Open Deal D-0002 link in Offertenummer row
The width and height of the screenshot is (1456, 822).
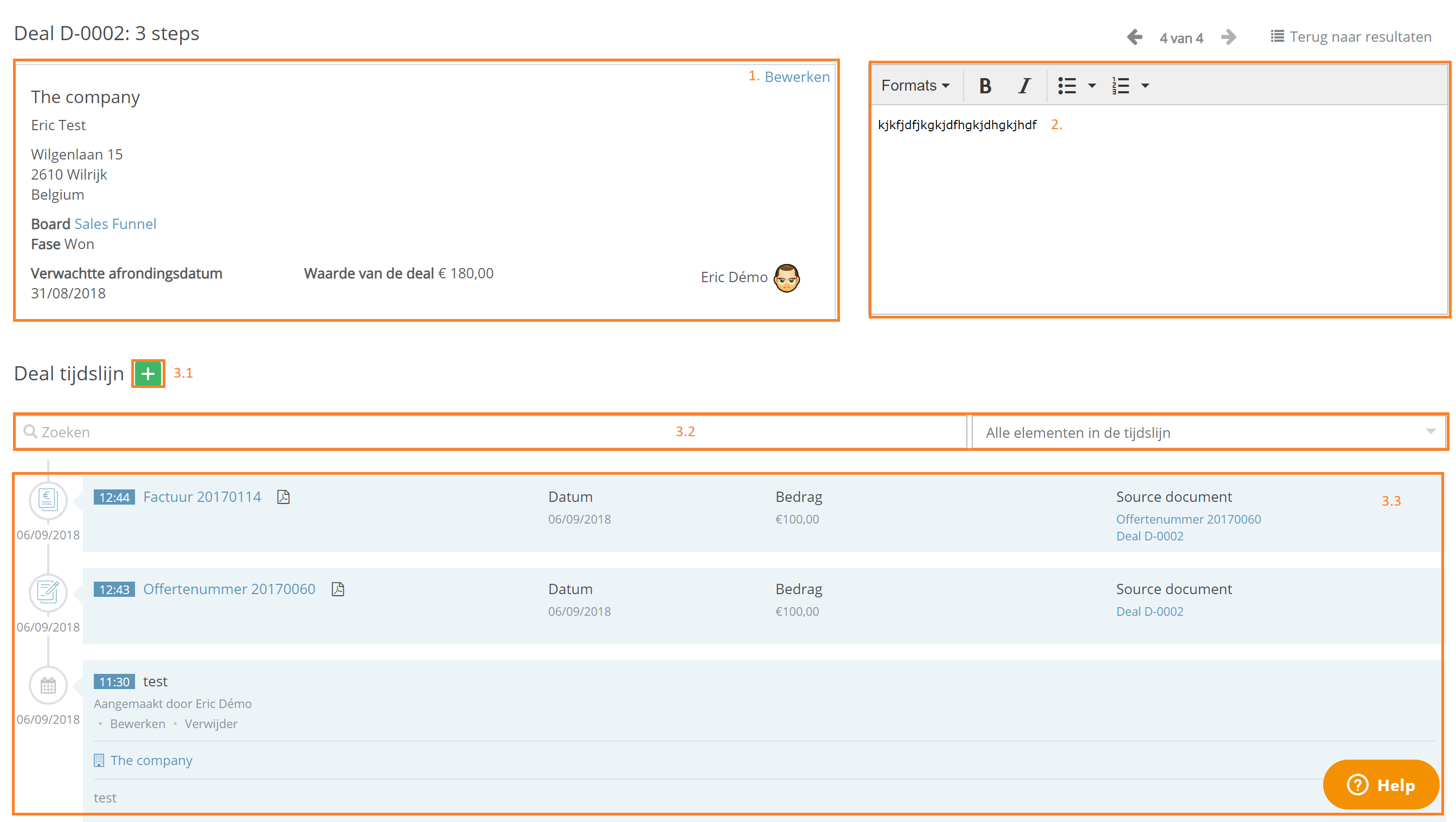point(1149,611)
